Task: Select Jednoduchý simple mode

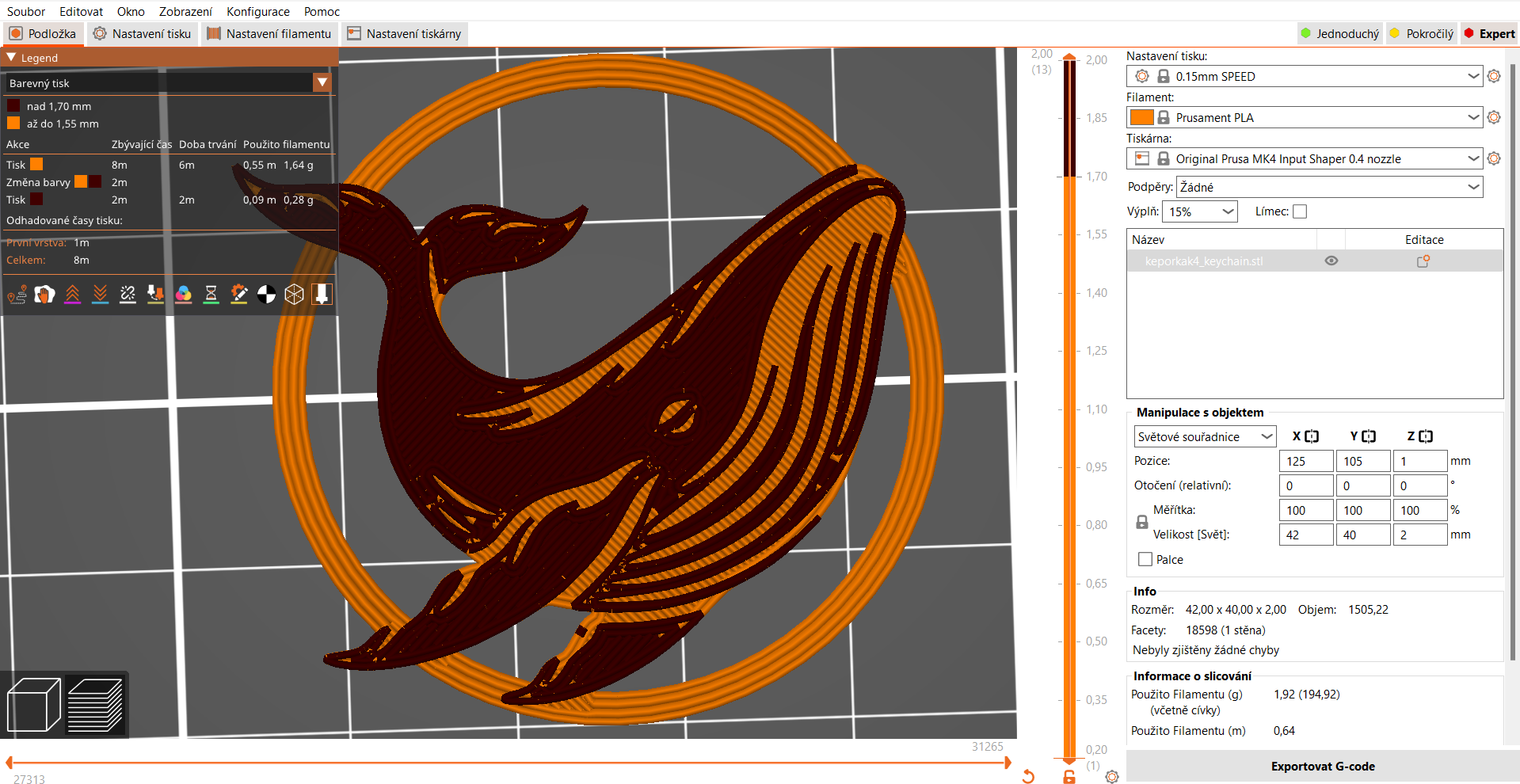Action: [1339, 33]
